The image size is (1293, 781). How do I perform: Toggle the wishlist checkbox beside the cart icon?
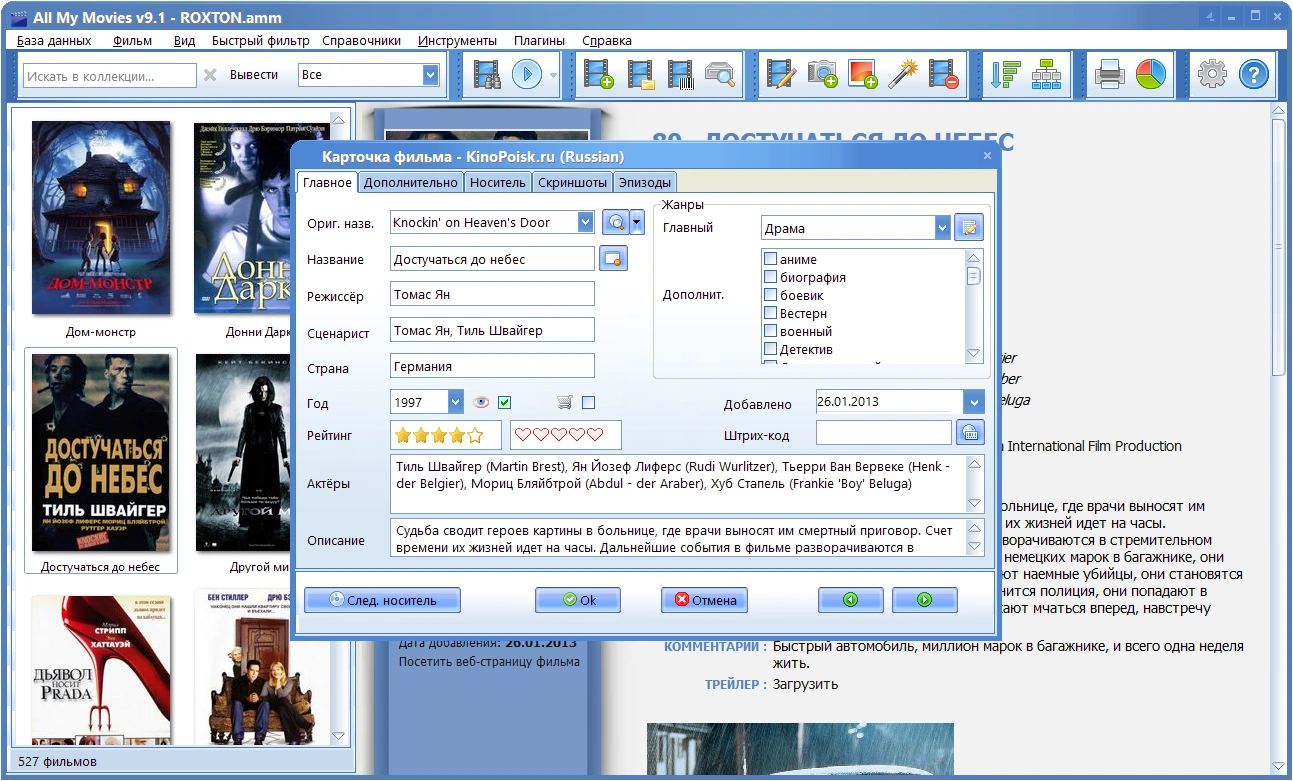[588, 402]
